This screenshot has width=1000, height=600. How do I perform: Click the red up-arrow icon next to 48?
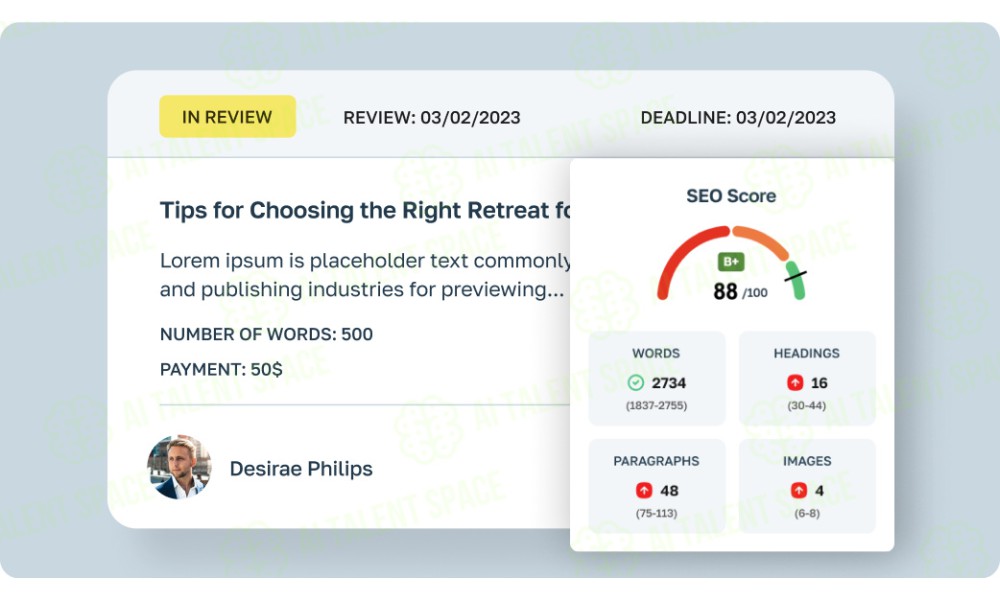(645, 491)
